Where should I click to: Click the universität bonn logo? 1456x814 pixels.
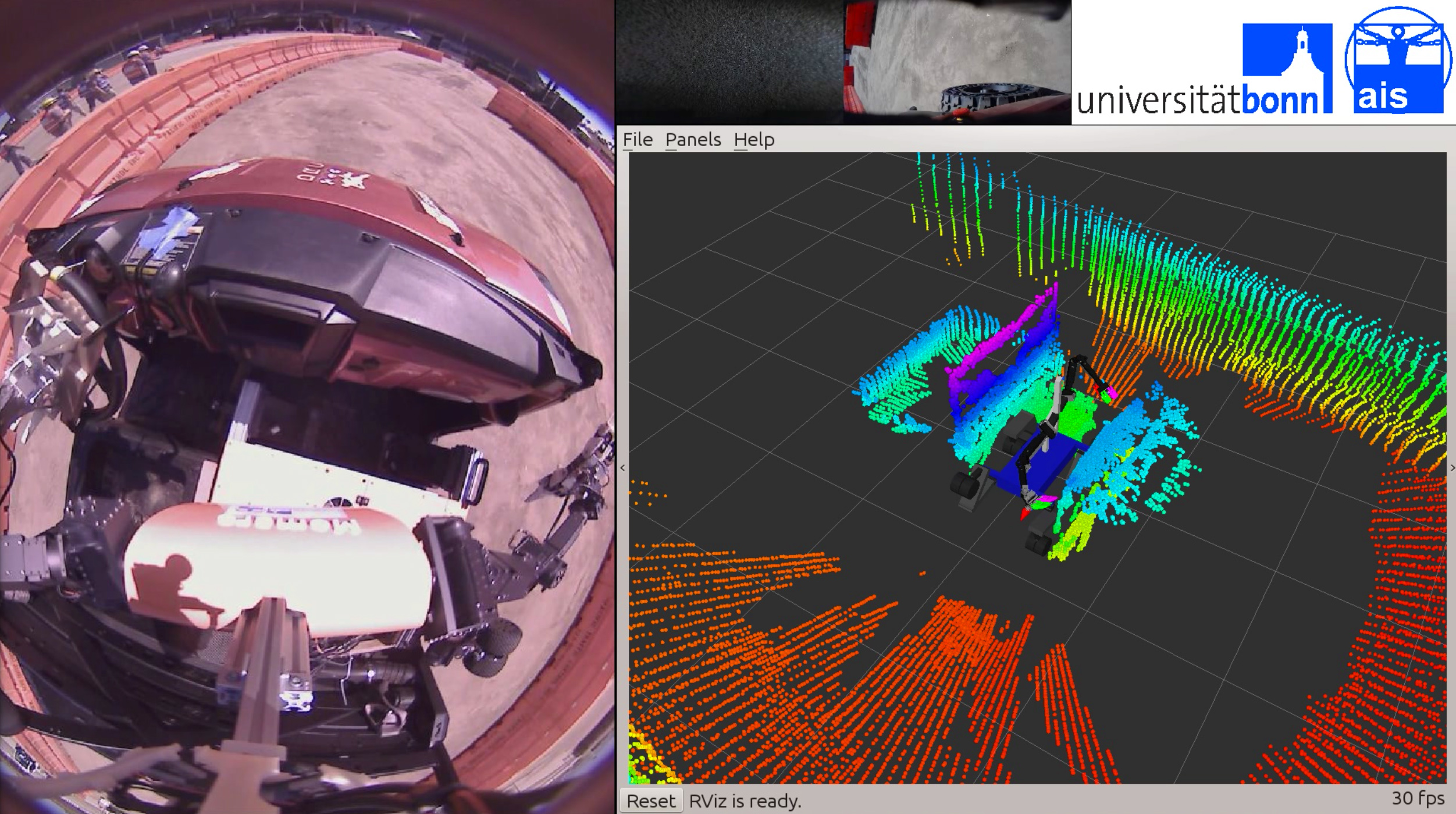pos(1204,69)
